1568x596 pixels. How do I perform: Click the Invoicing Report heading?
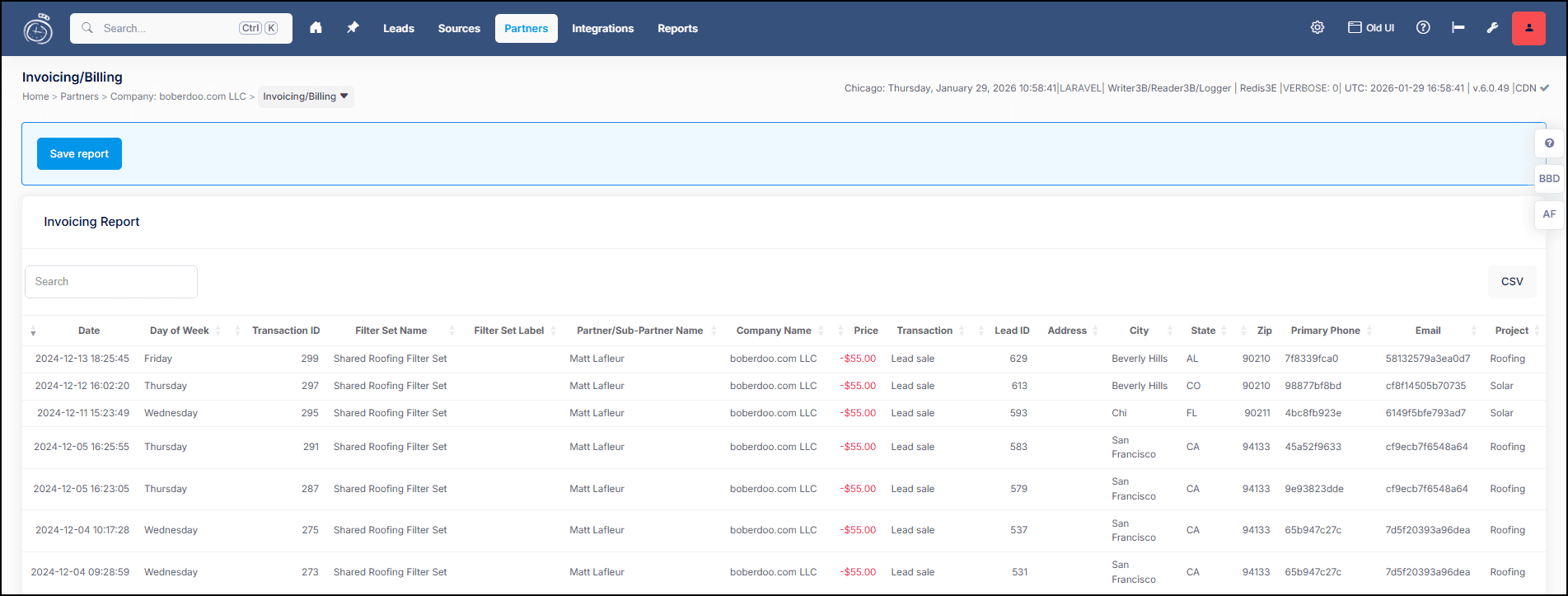(91, 222)
